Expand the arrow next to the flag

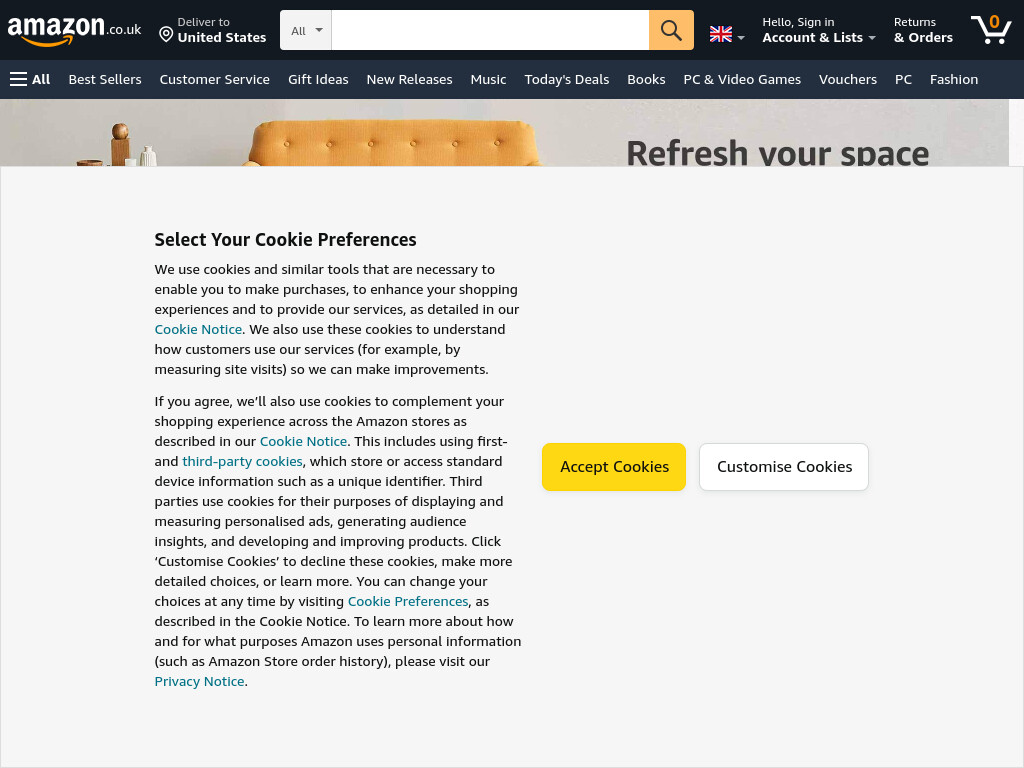741,38
